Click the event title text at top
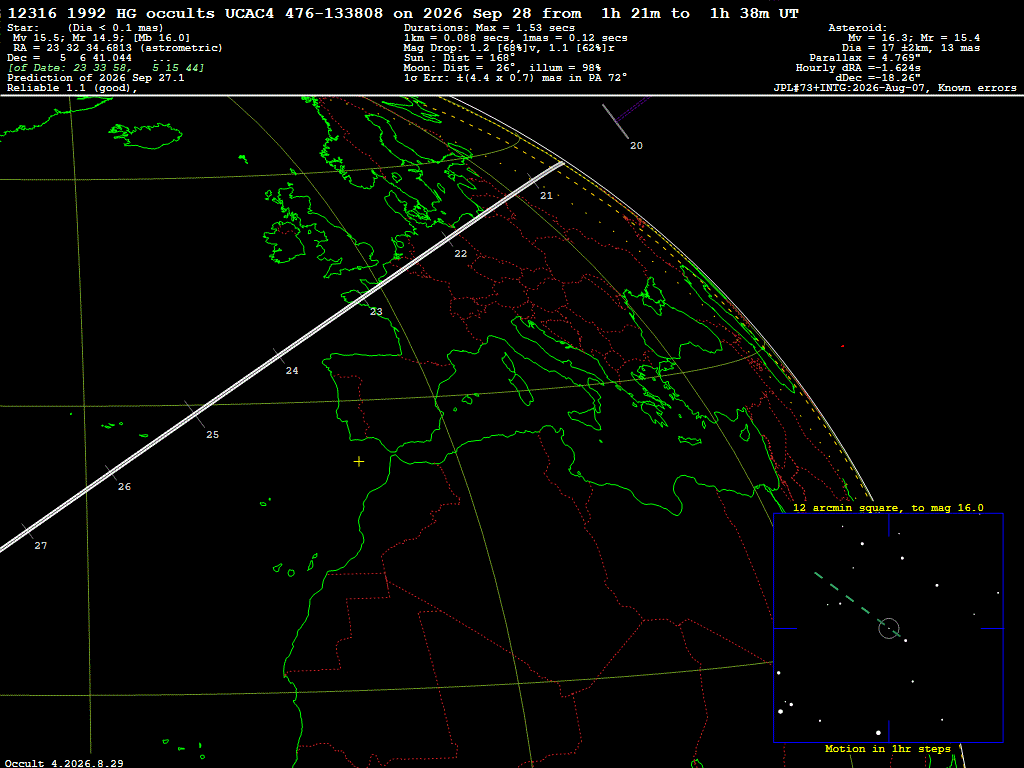The height and width of the screenshot is (768, 1024). (402, 13)
